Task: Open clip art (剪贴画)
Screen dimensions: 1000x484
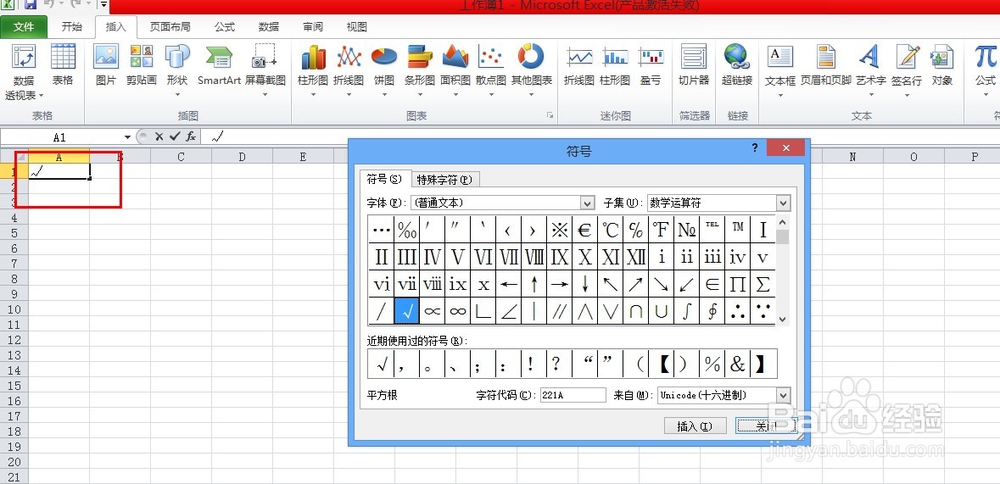Action: (x=141, y=65)
